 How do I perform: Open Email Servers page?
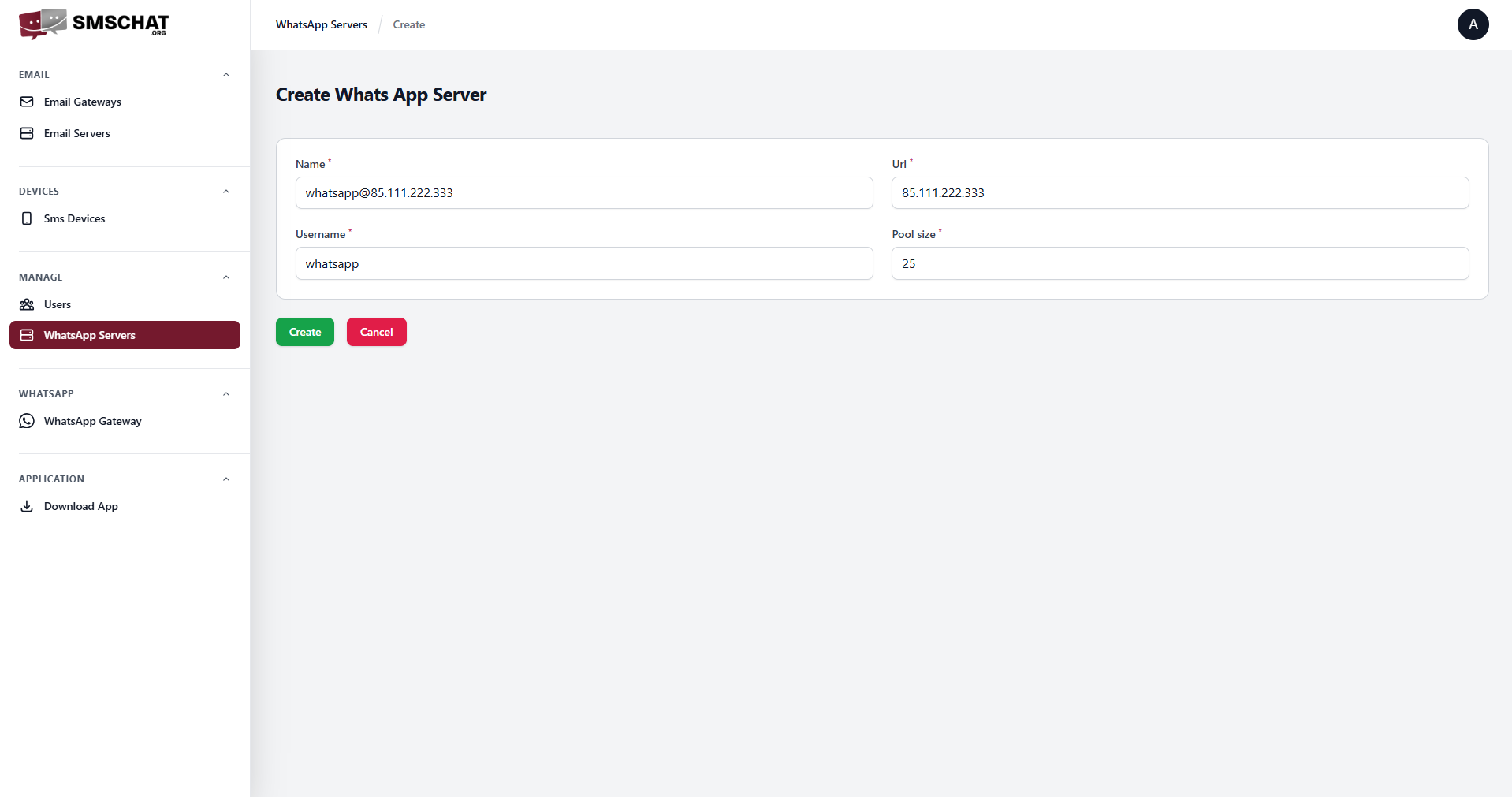point(125,133)
